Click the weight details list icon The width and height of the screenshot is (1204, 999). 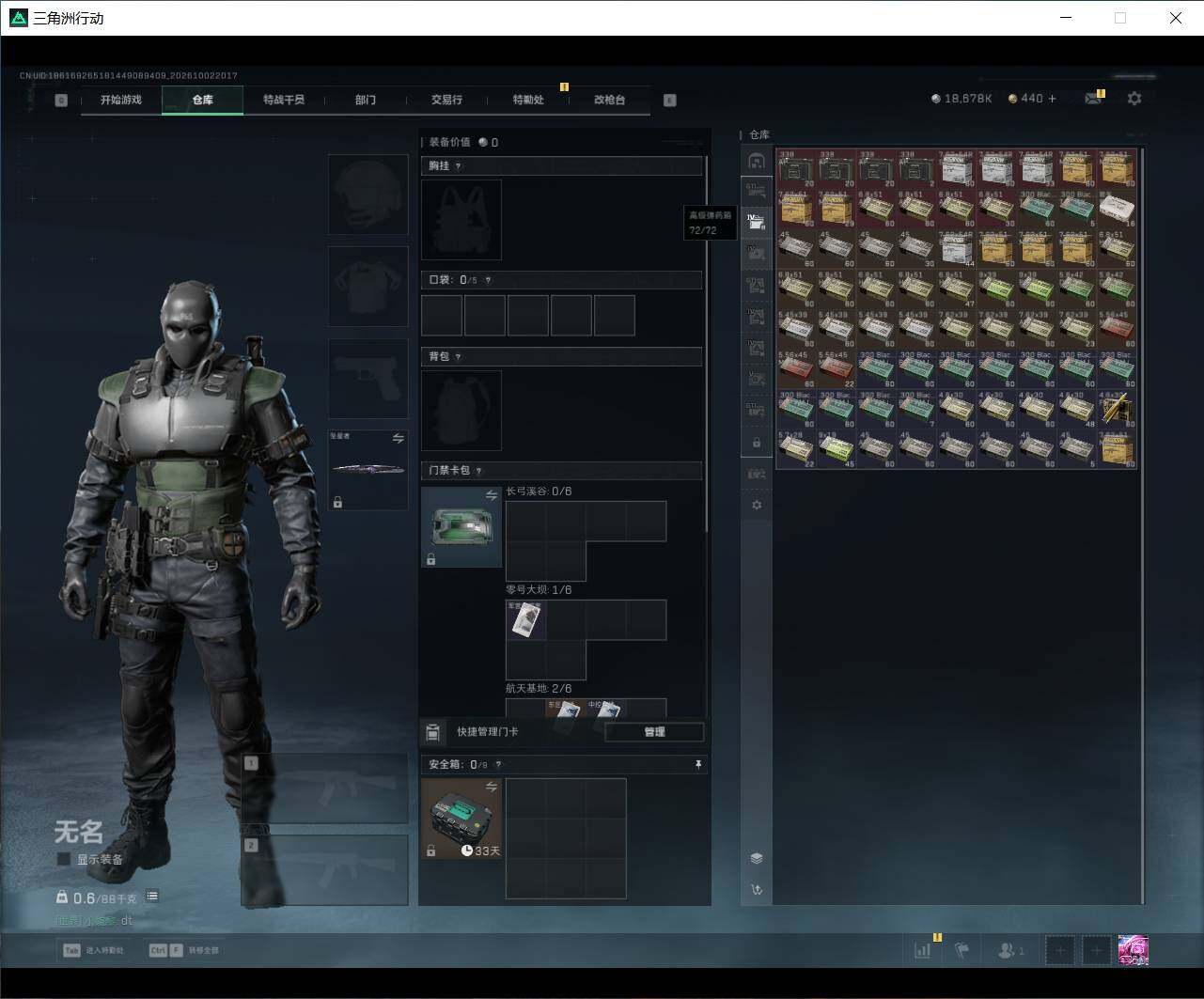tap(152, 897)
